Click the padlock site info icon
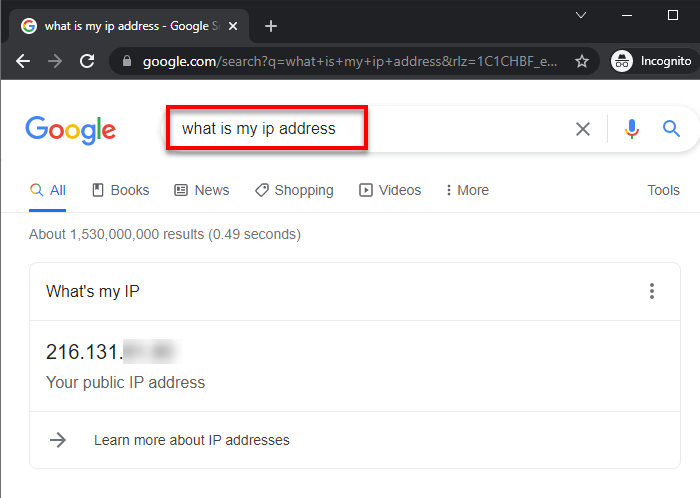 pos(127,61)
